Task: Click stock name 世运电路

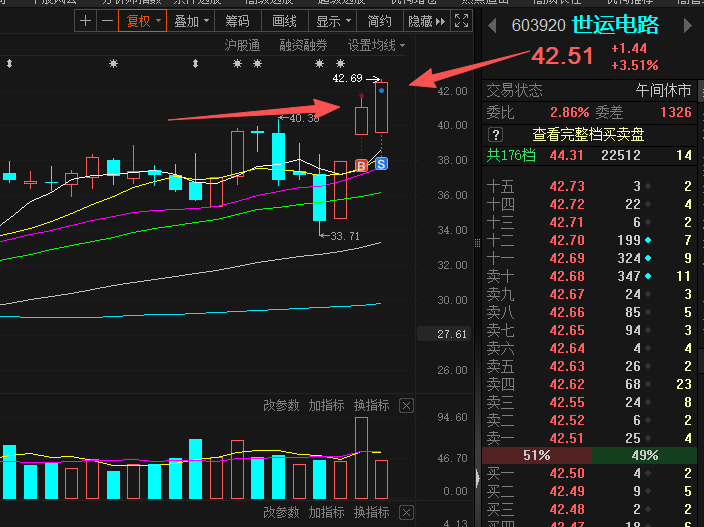Action: pos(616,25)
